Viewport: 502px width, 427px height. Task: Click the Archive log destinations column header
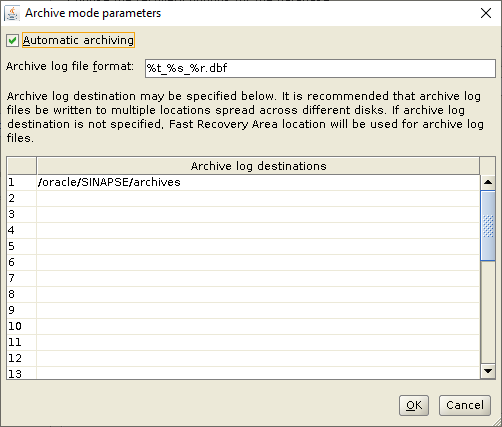(x=258, y=166)
